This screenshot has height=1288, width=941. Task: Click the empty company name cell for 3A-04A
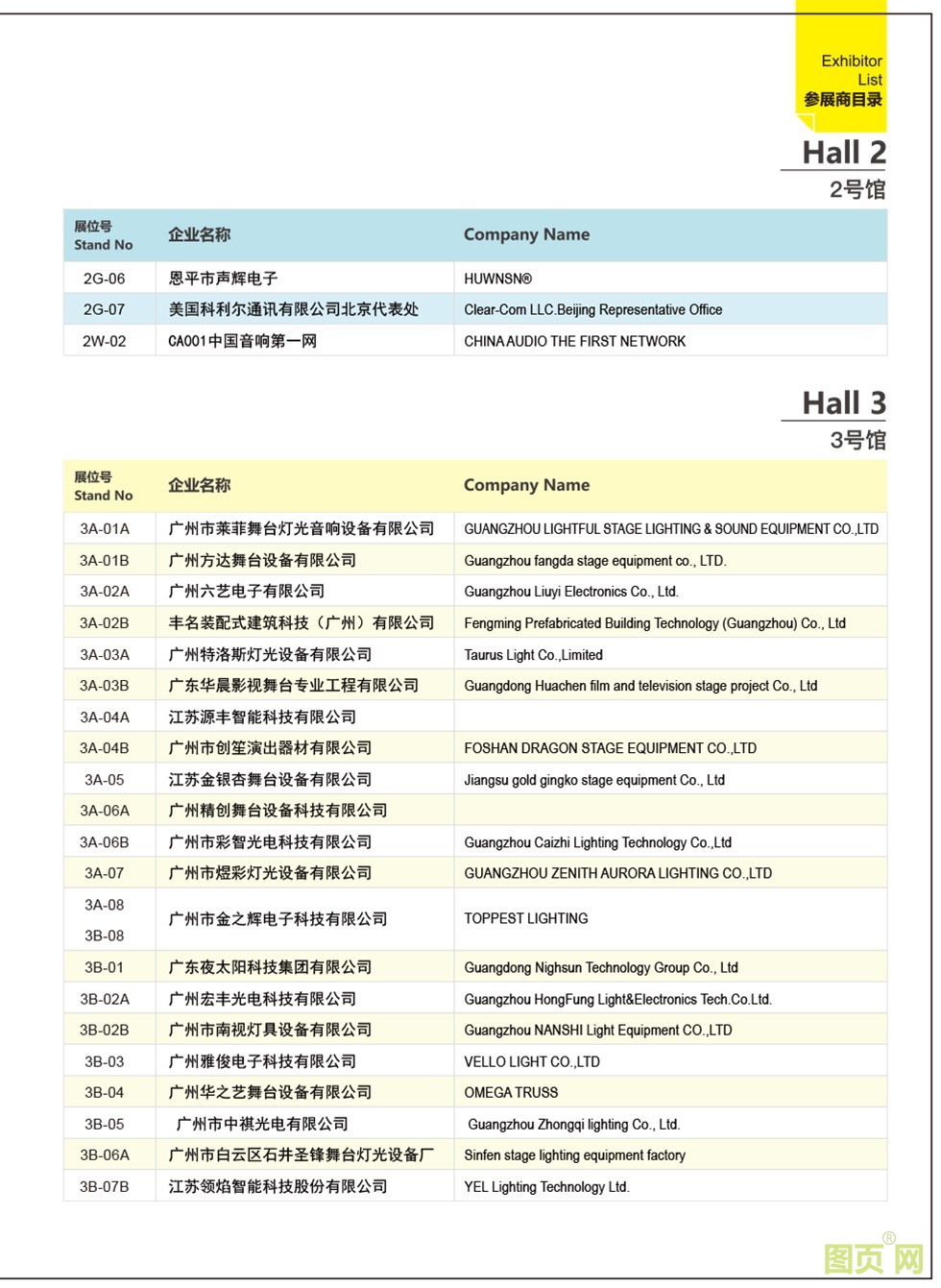[669, 717]
